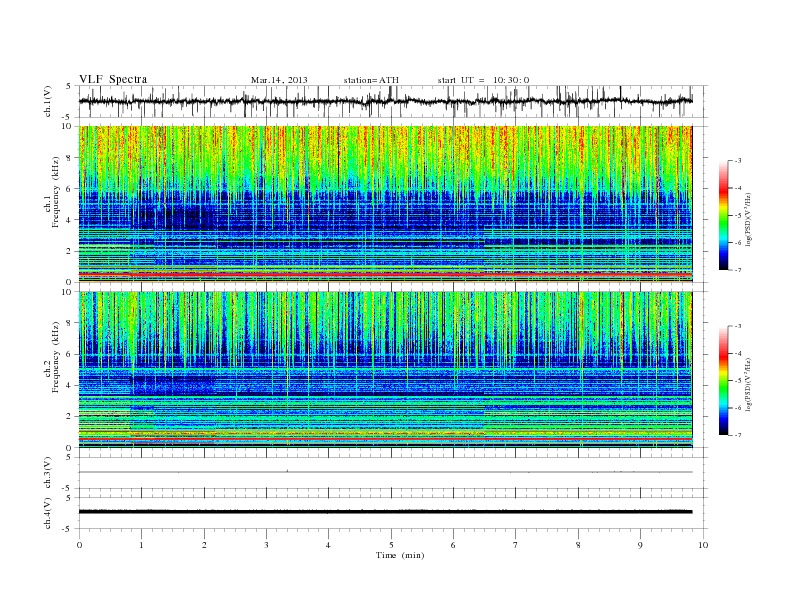Click the '-3' label on the upper colorbar
This screenshot has width=792, height=612.
coord(737,161)
